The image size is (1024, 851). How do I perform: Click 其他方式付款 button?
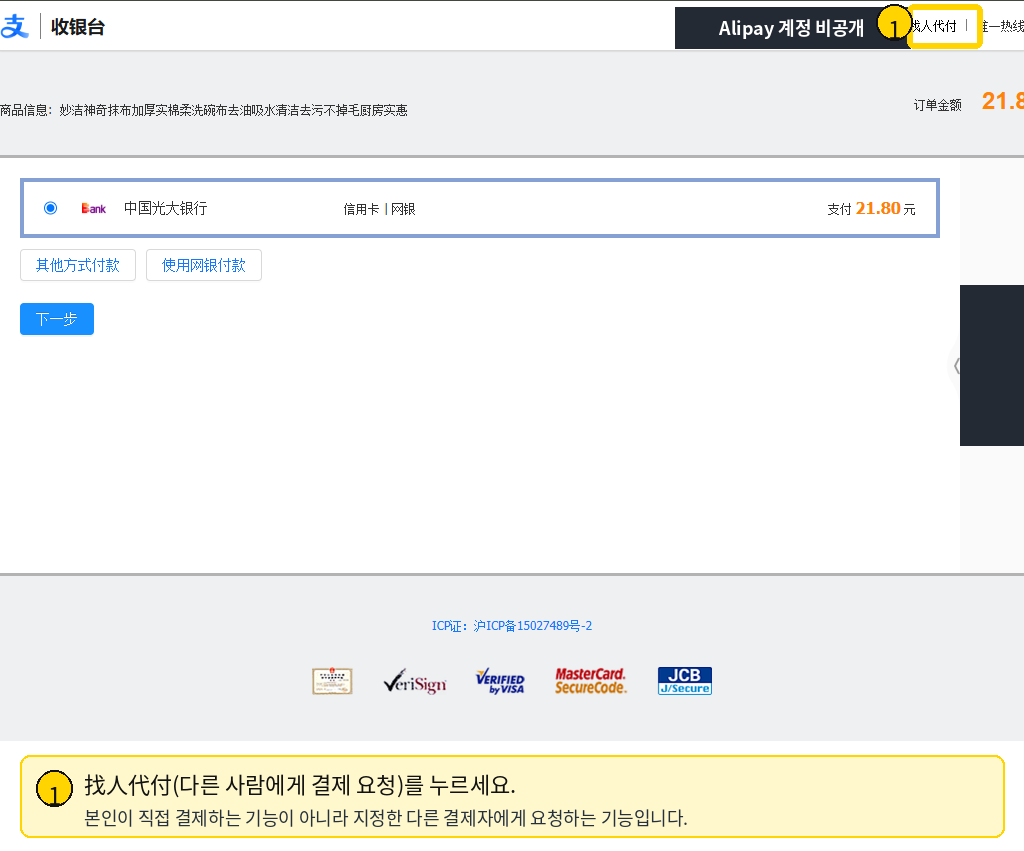tap(78, 265)
